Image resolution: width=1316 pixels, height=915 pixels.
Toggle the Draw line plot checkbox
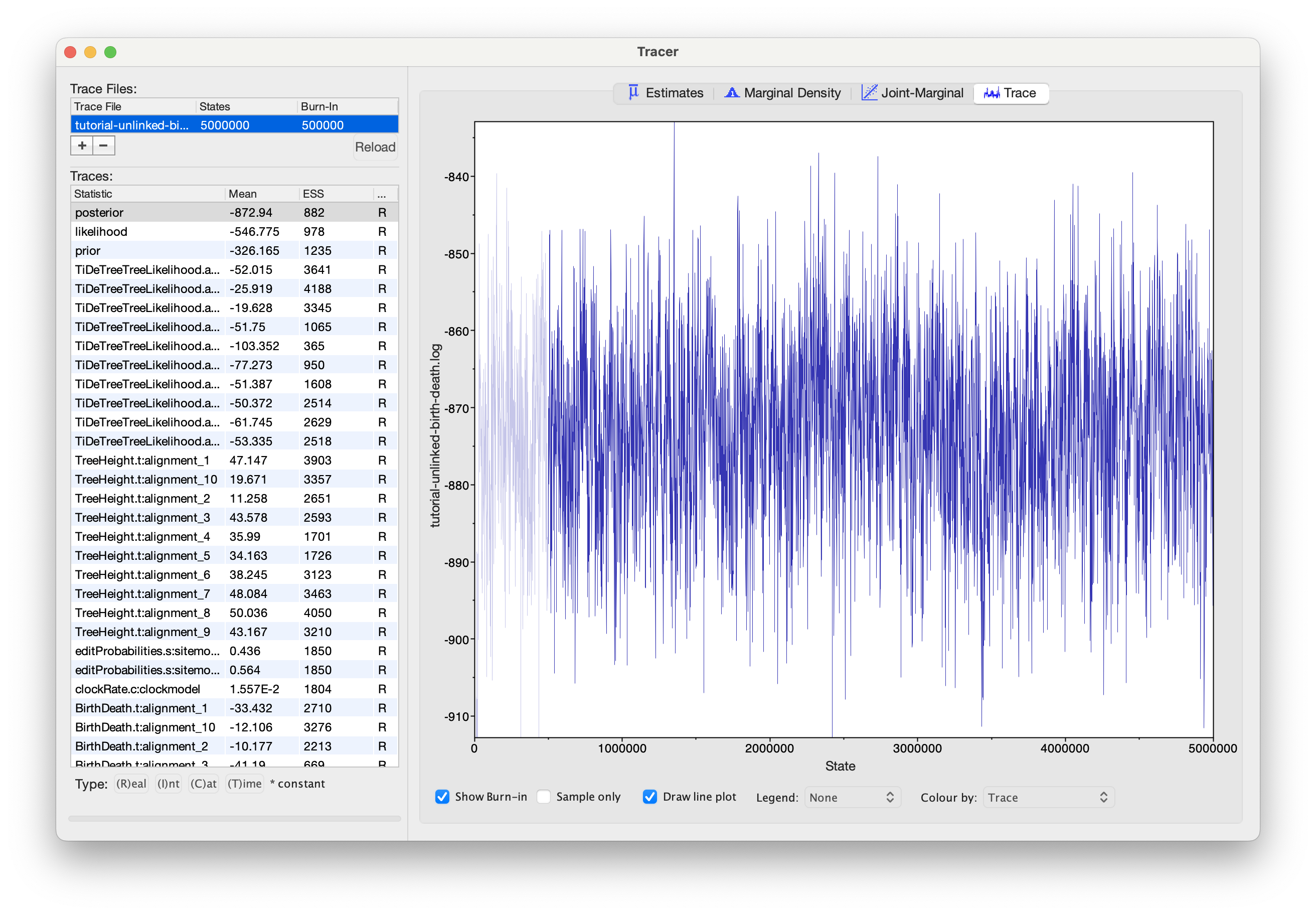(649, 796)
